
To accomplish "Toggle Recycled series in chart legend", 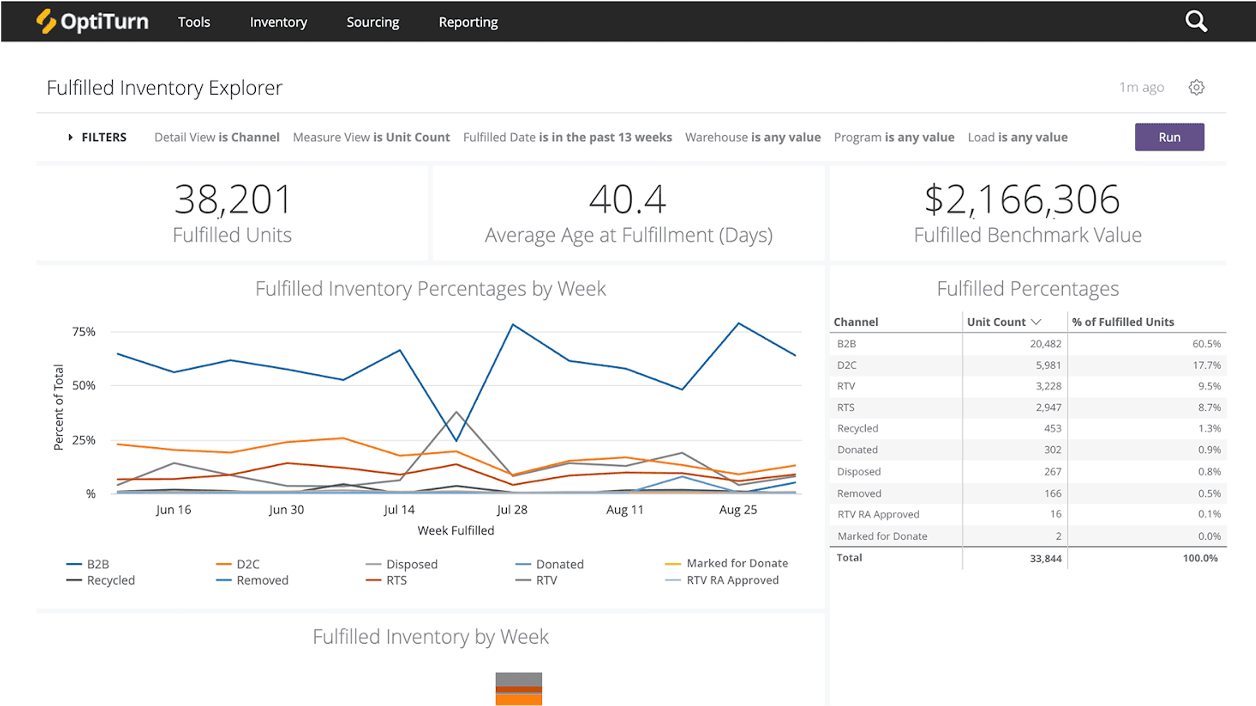I will (x=101, y=580).
